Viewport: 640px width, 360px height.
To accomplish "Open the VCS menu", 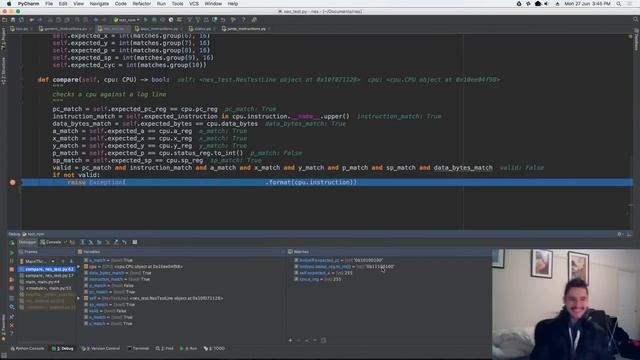I will tap(194, 4).
